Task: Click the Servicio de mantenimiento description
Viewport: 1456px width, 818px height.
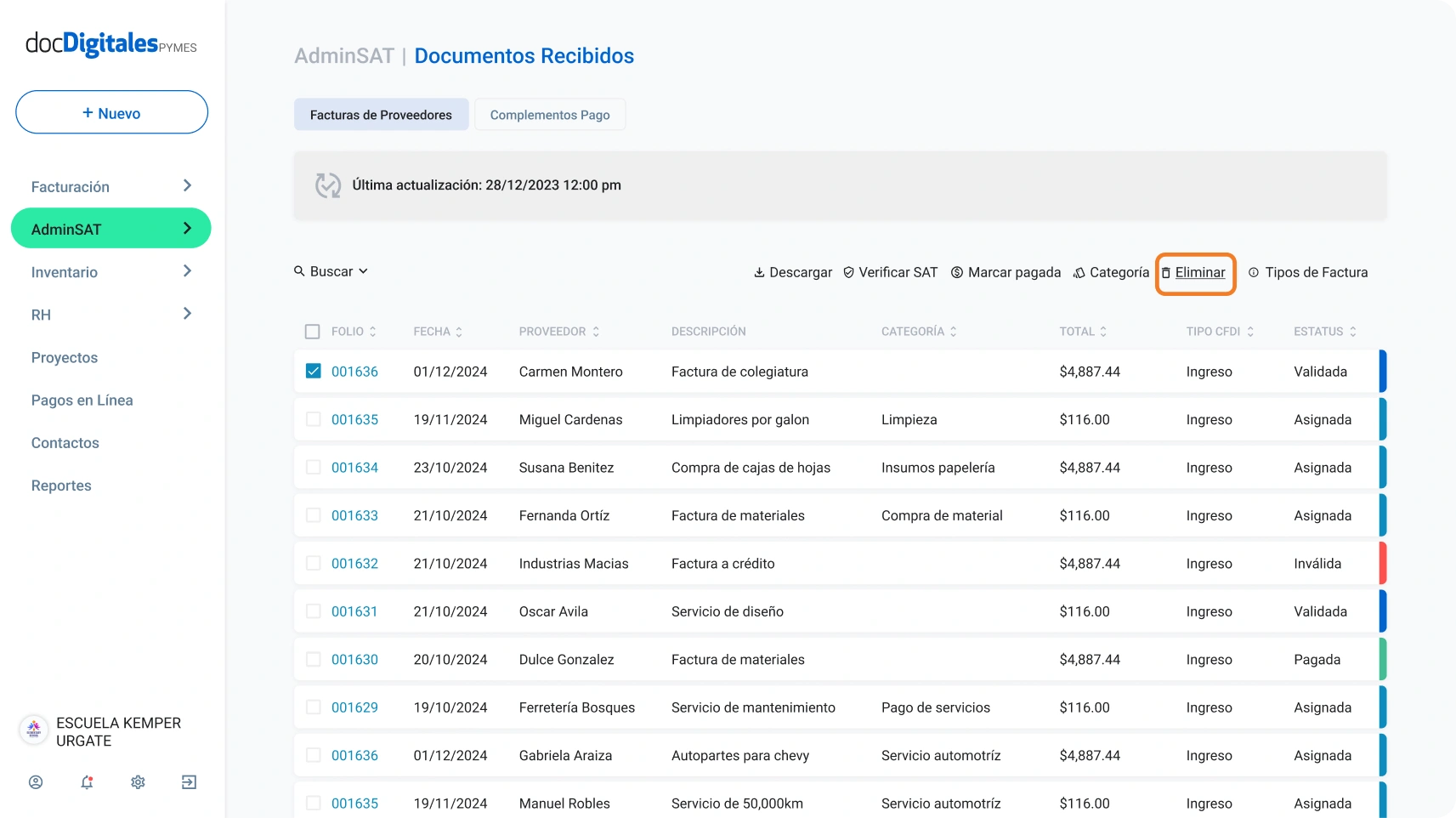Action: pyautogui.click(x=753, y=707)
